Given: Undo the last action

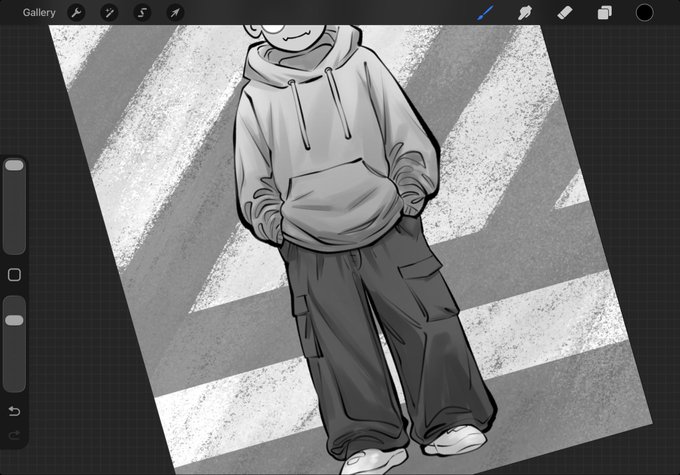Looking at the screenshot, I should pos(14,411).
